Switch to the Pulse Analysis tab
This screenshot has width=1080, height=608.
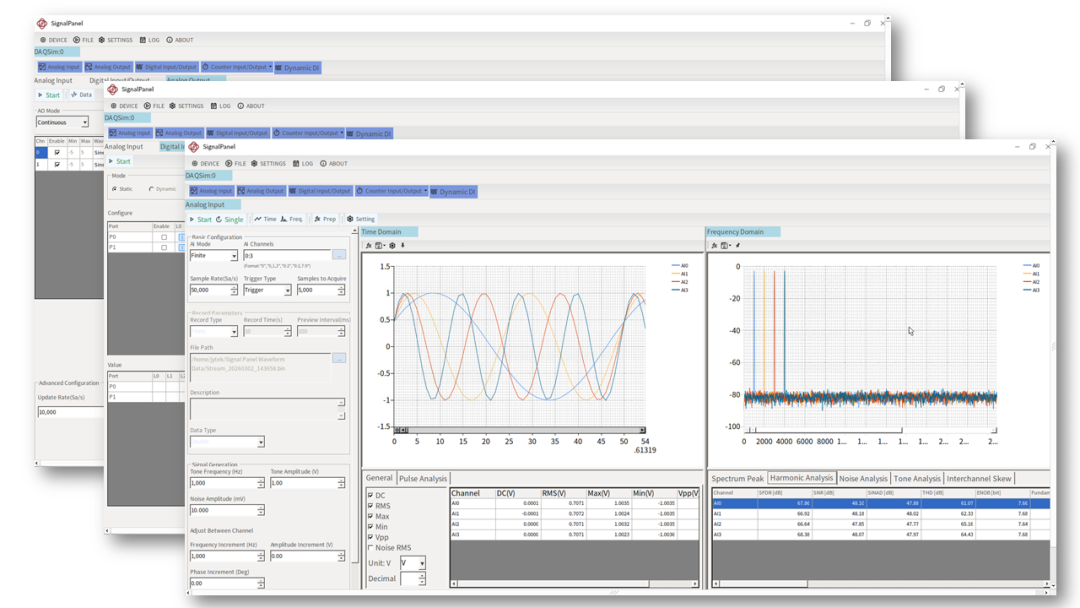pos(423,479)
